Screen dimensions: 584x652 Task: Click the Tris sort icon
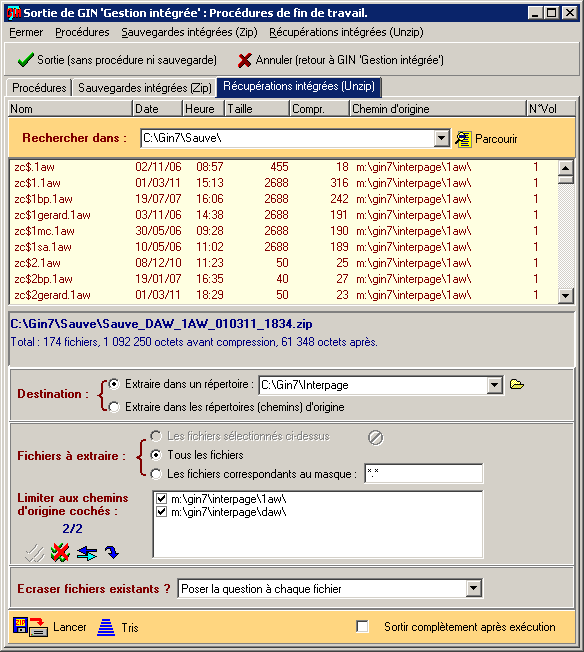click(106, 627)
